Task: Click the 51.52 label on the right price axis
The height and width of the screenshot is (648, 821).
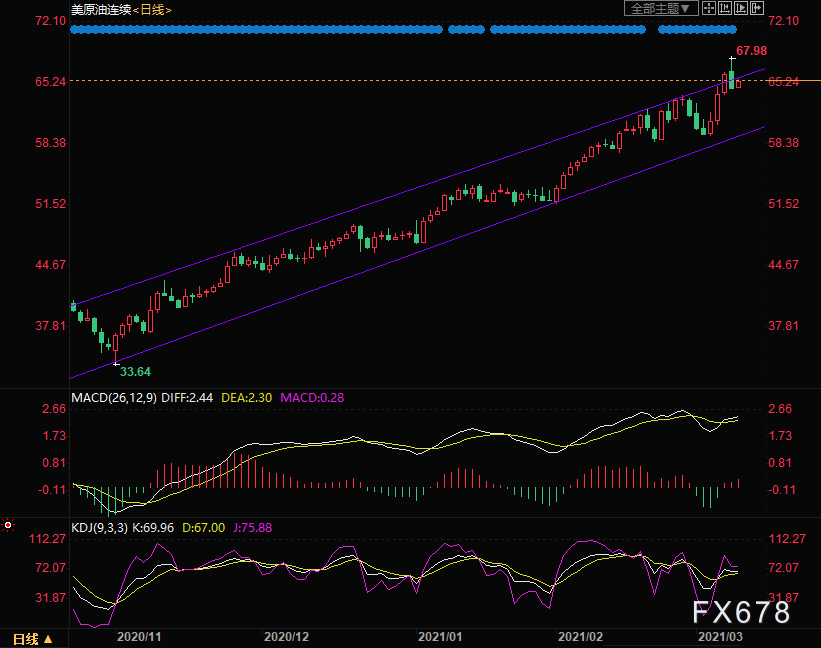Action: coord(783,204)
